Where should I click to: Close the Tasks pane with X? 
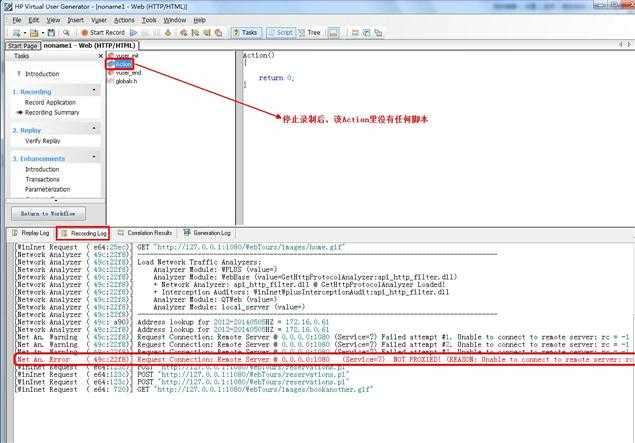101,56
